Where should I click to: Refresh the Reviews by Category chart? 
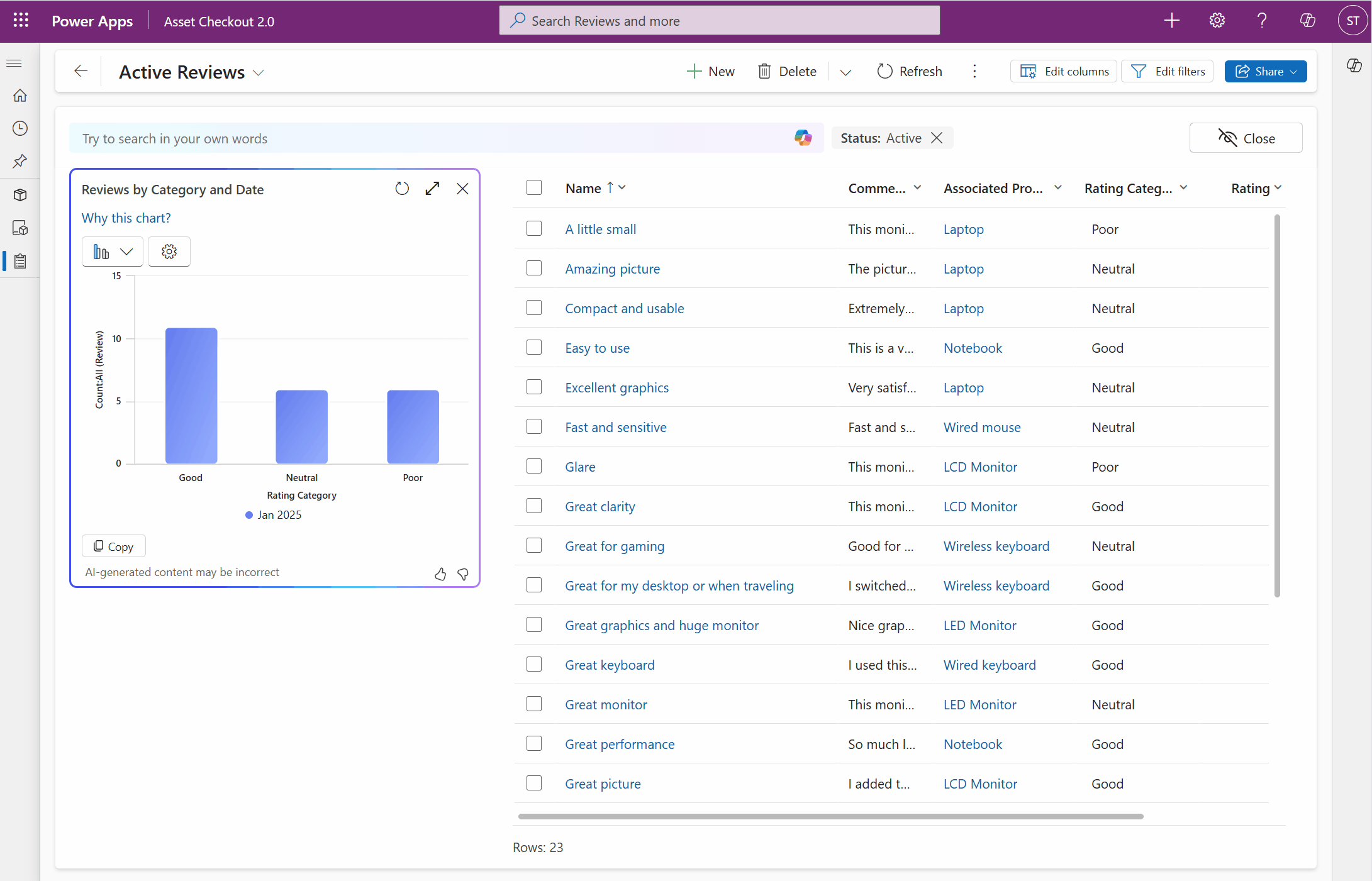[402, 188]
